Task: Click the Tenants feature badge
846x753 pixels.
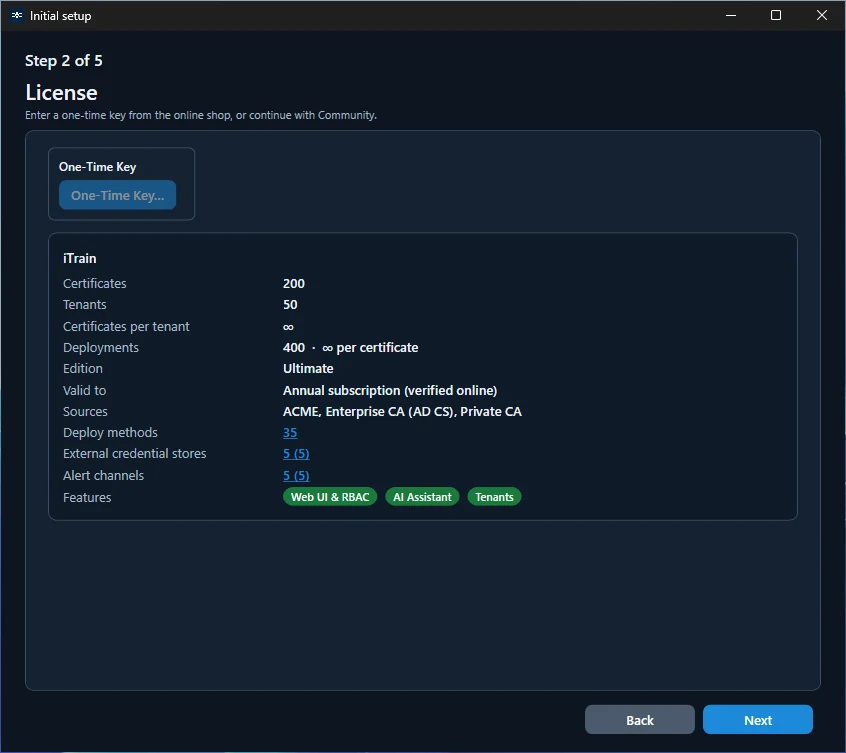Action: (x=494, y=497)
